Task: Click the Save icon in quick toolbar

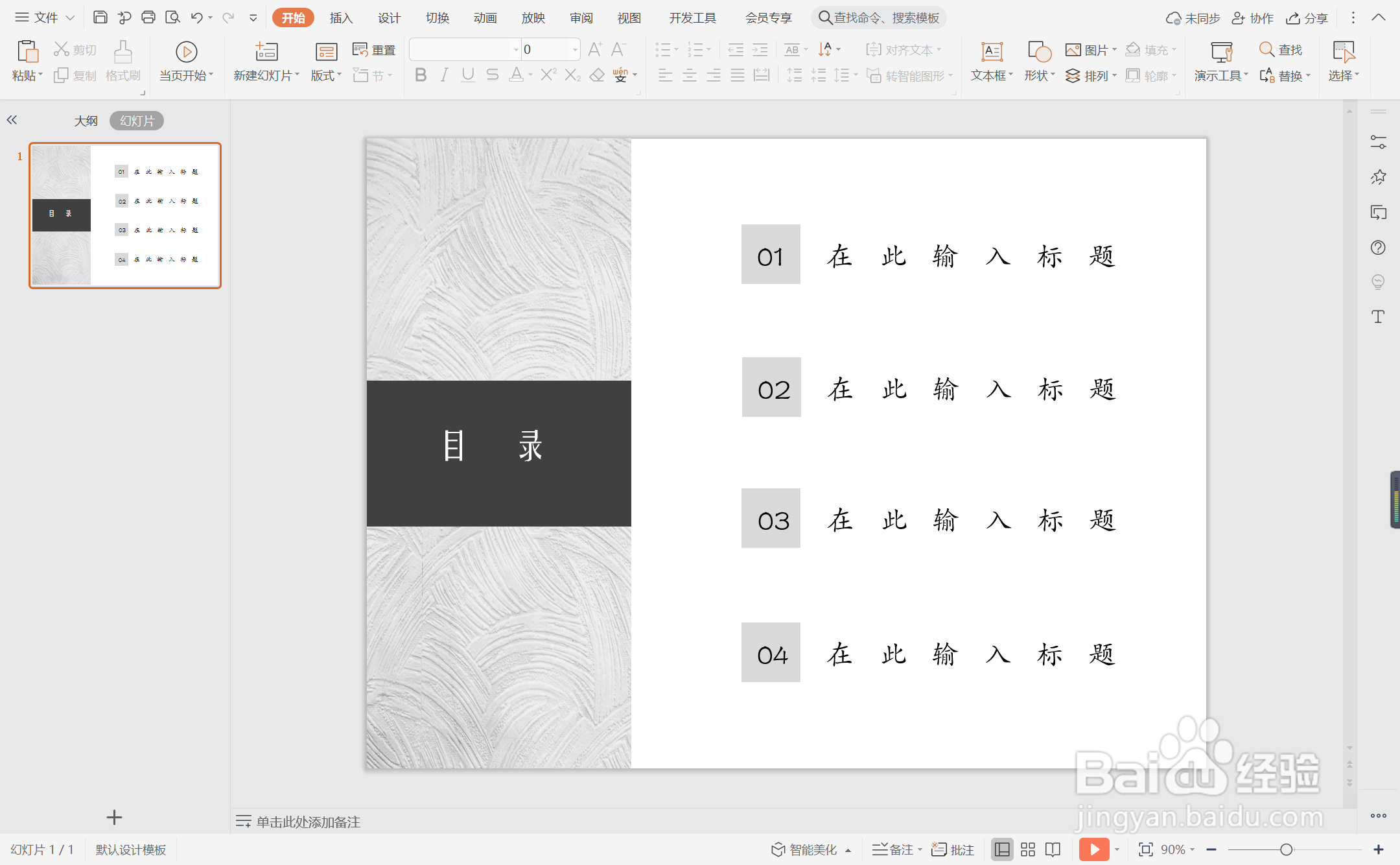Action: tap(100, 18)
